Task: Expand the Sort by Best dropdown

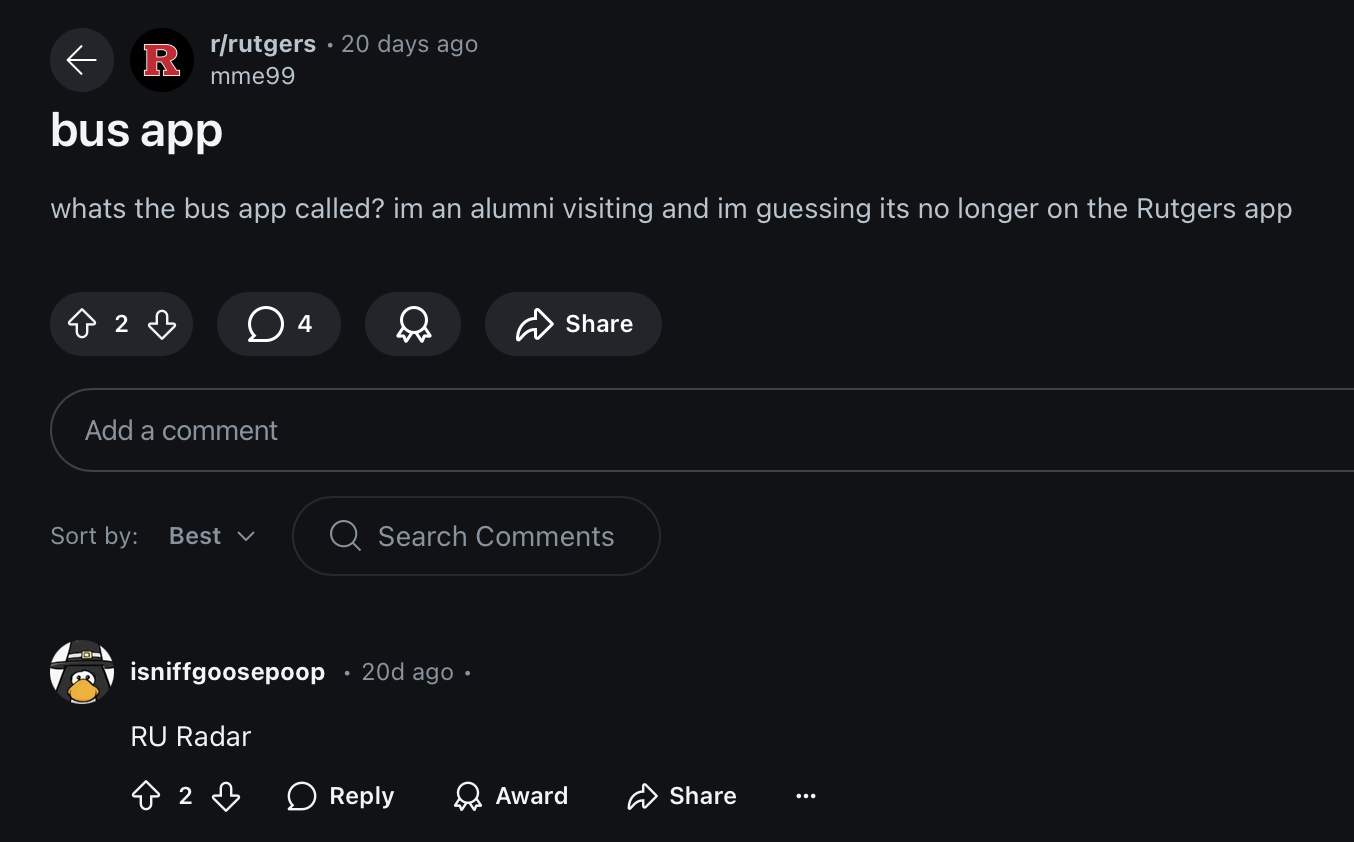Action: 212,536
